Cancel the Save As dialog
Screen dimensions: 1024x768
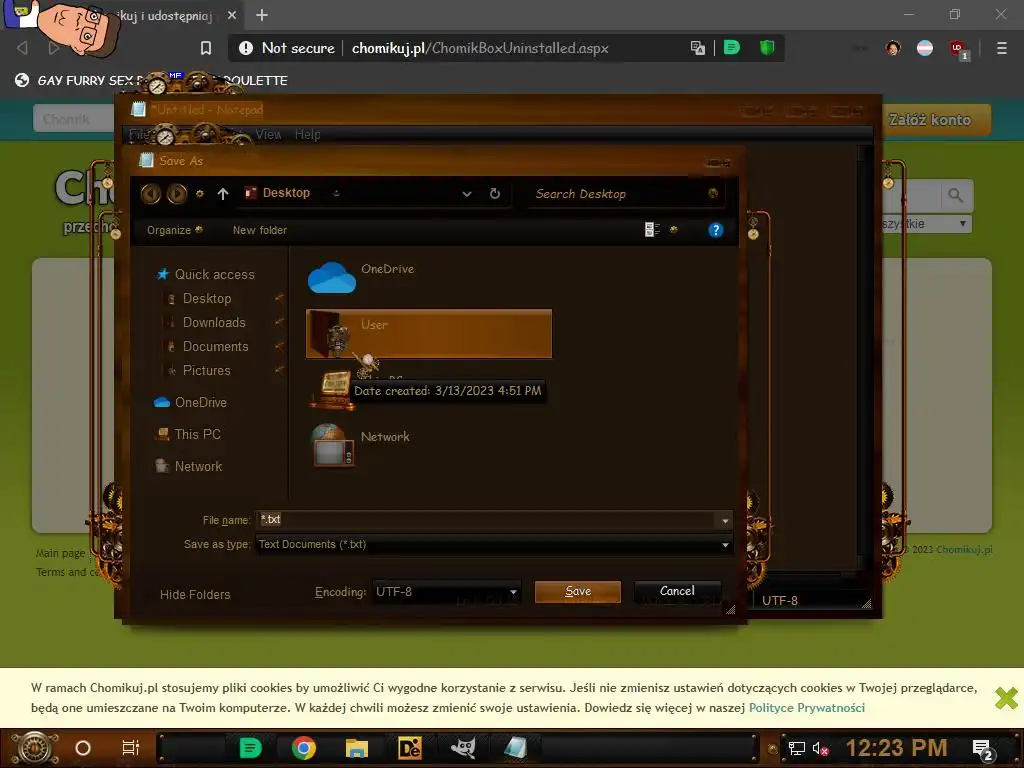(677, 591)
